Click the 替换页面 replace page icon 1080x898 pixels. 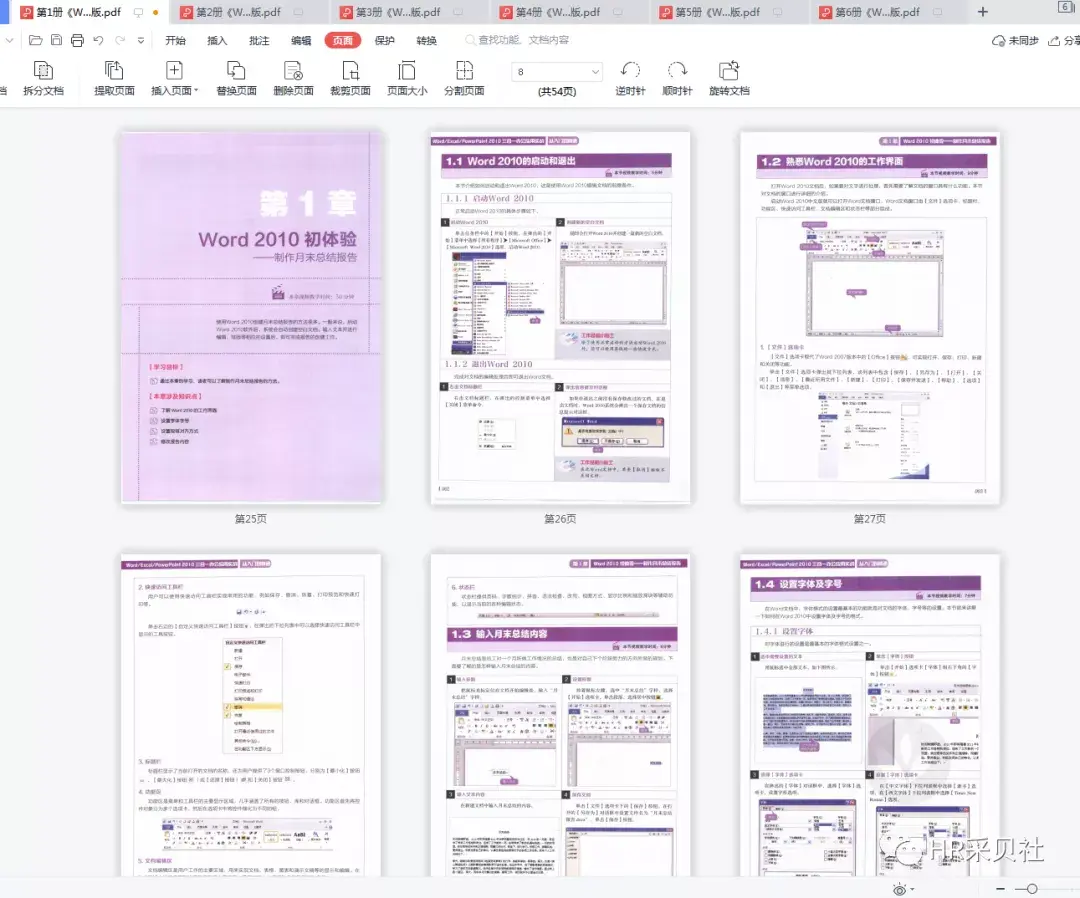[x=236, y=70]
